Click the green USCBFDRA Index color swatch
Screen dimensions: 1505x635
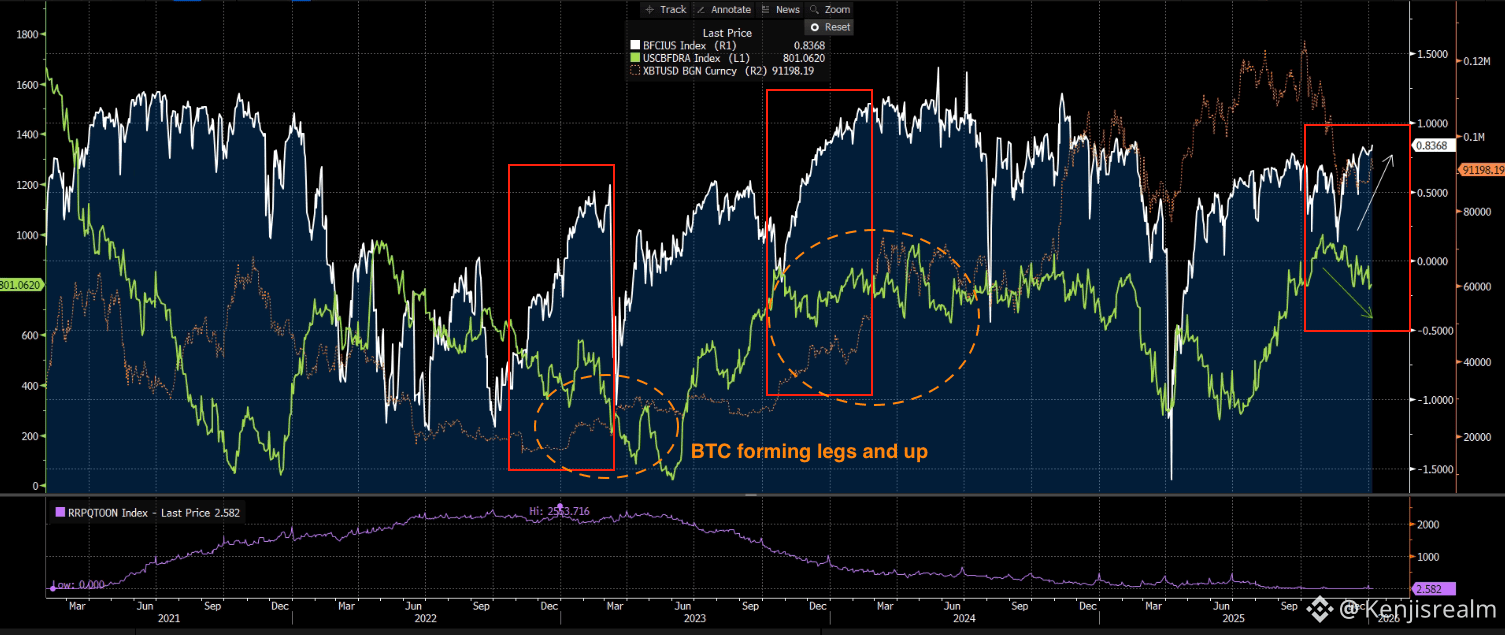635,58
